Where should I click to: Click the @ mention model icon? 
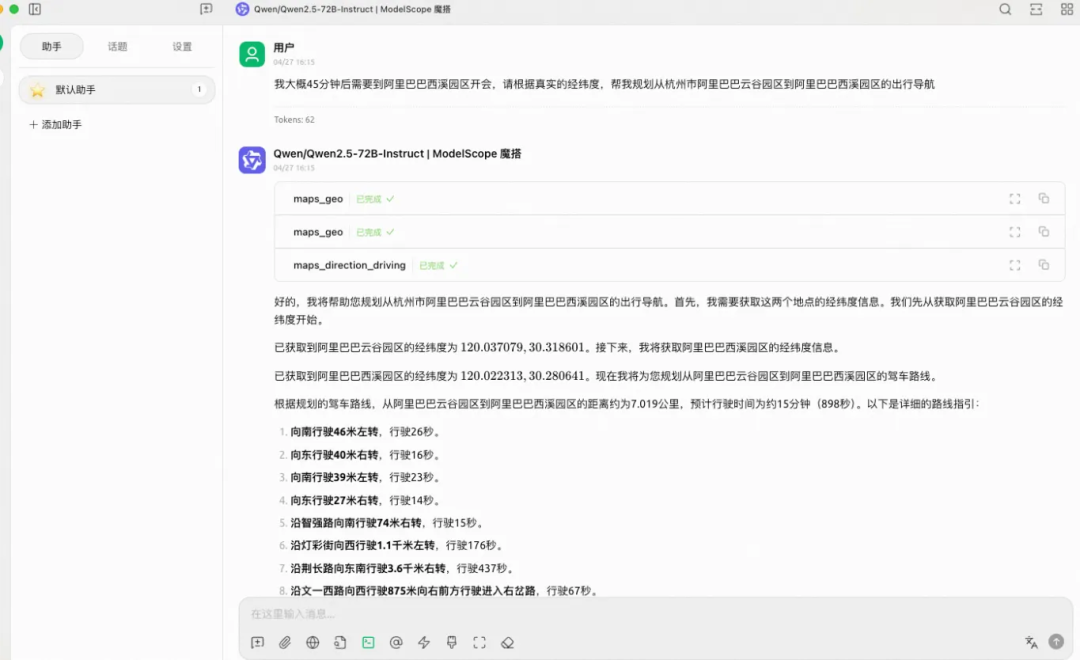(x=396, y=642)
